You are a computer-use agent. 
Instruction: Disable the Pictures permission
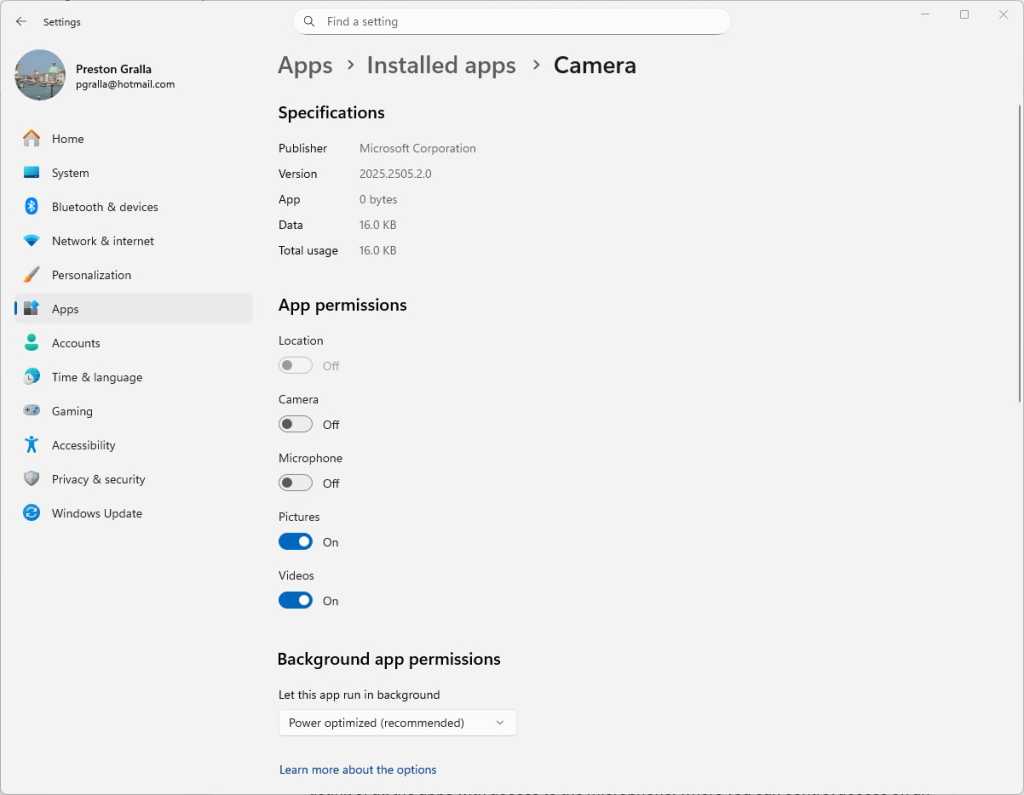coord(295,541)
